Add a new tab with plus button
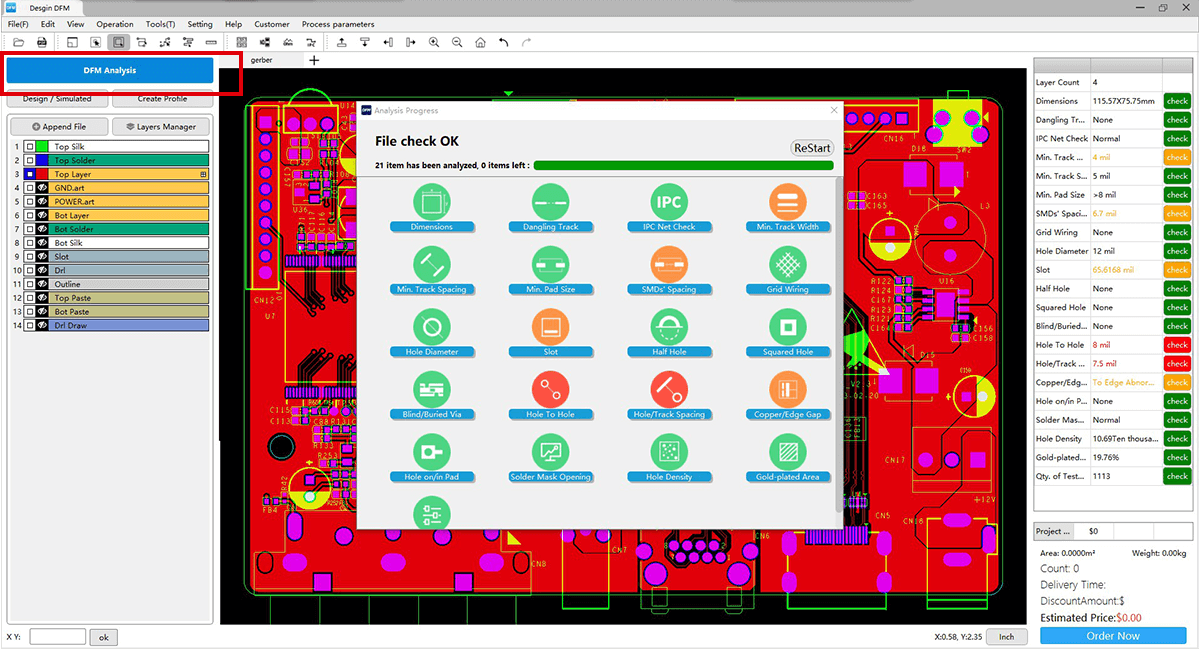The image size is (1199, 649). click(x=314, y=60)
